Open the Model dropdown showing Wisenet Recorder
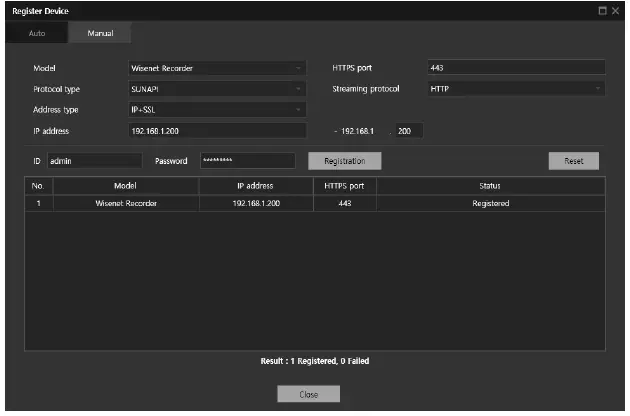Image resolution: width=630 pixels, height=416 pixels. pyautogui.click(x=217, y=68)
